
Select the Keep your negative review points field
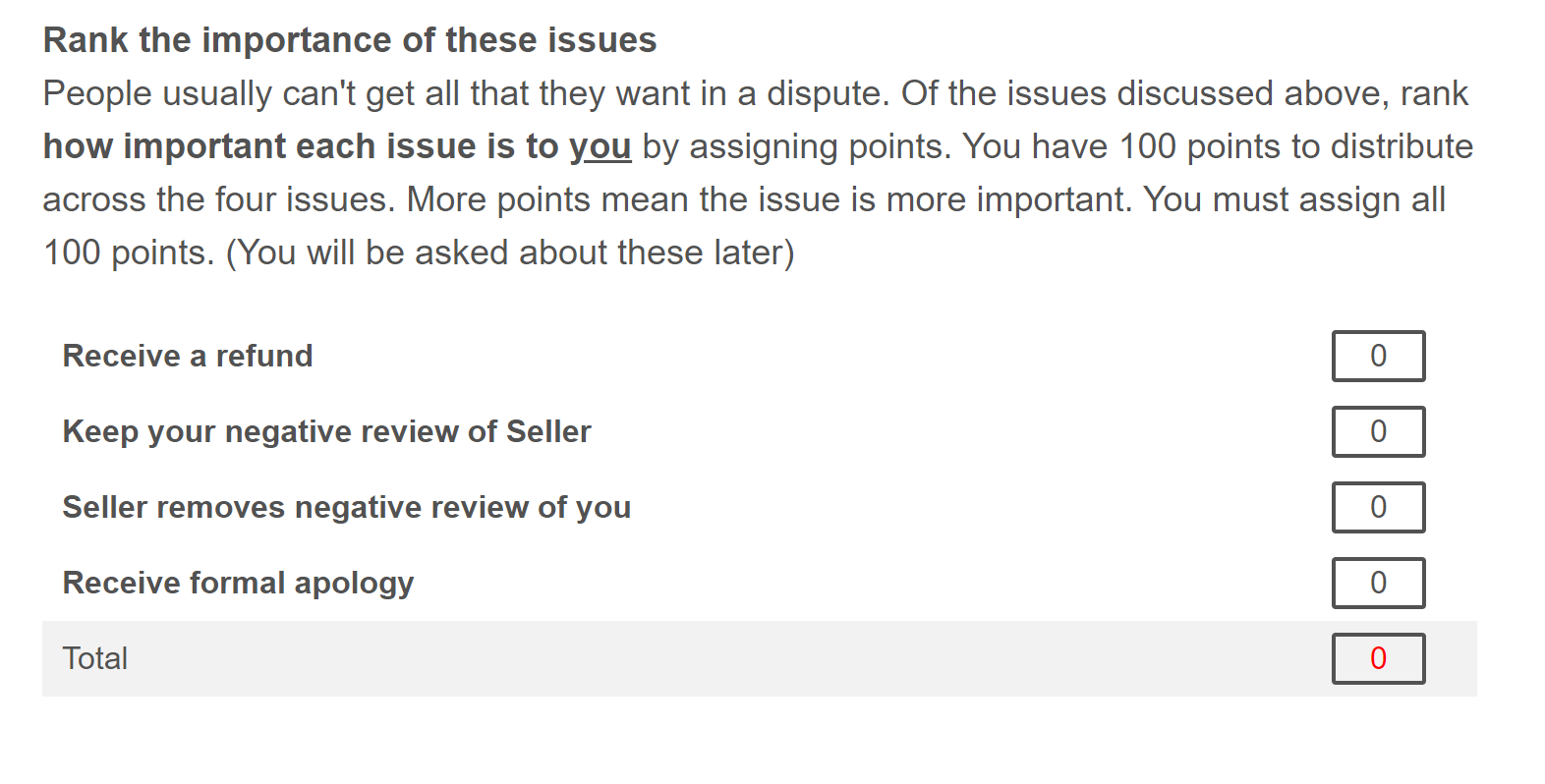click(x=1378, y=431)
